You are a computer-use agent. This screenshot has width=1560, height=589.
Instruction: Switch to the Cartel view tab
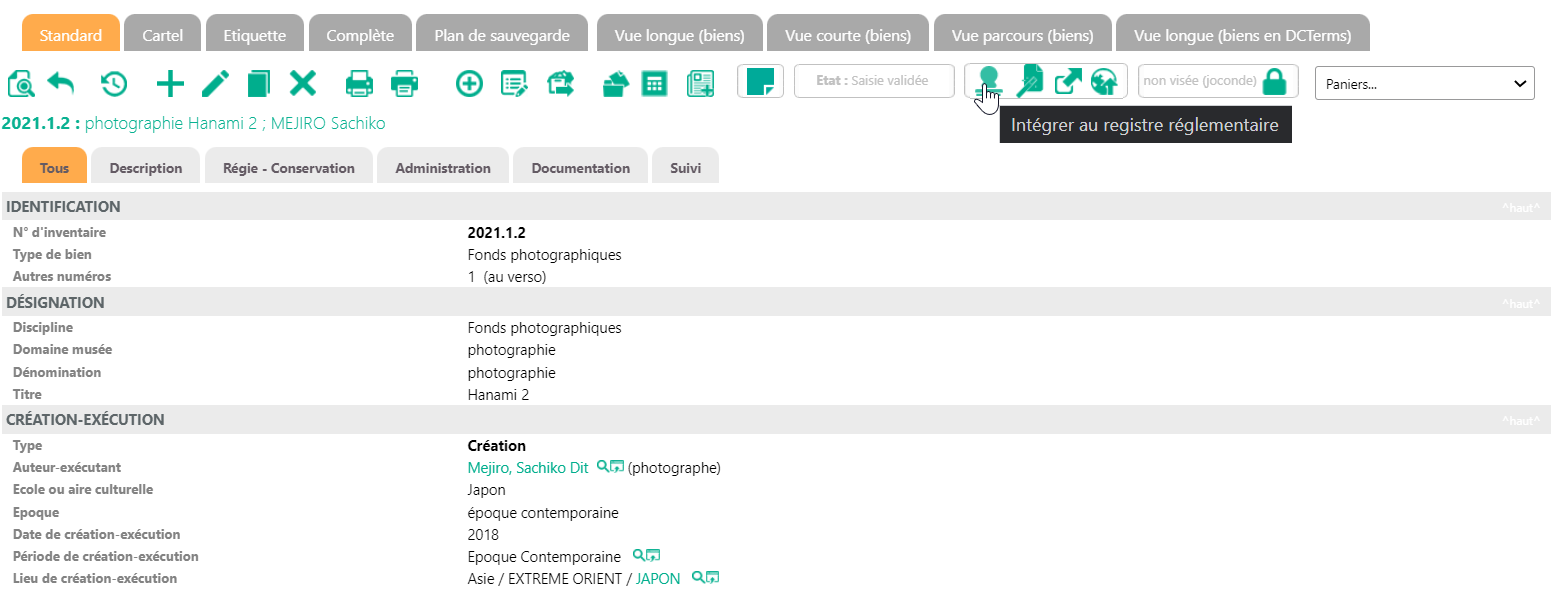click(x=162, y=35)
